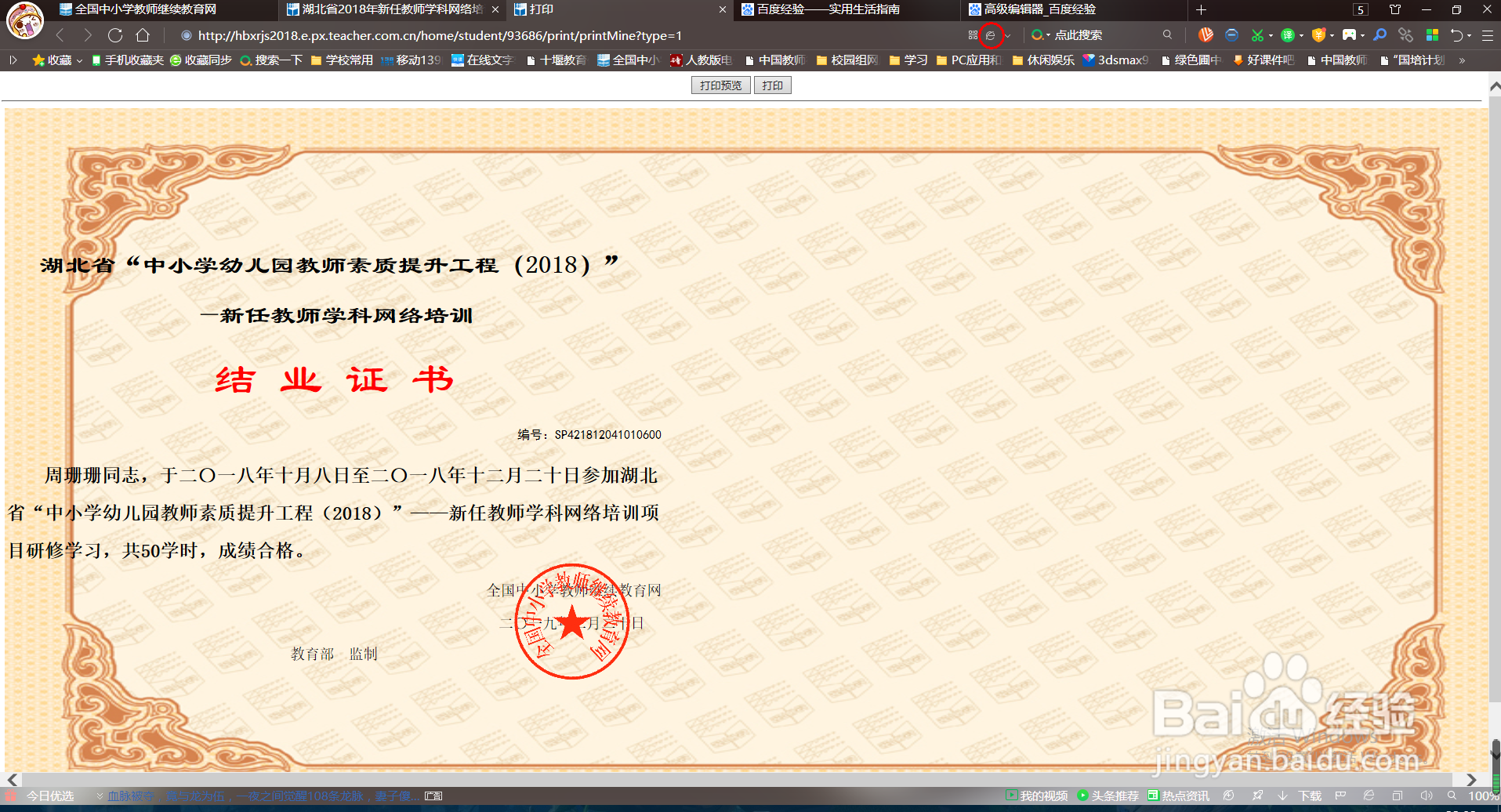This screenshot has height=812, width=1501.
Task: Open 校园组网 bookmark folder
Action: pyautogui.click(x=847, y=60)
